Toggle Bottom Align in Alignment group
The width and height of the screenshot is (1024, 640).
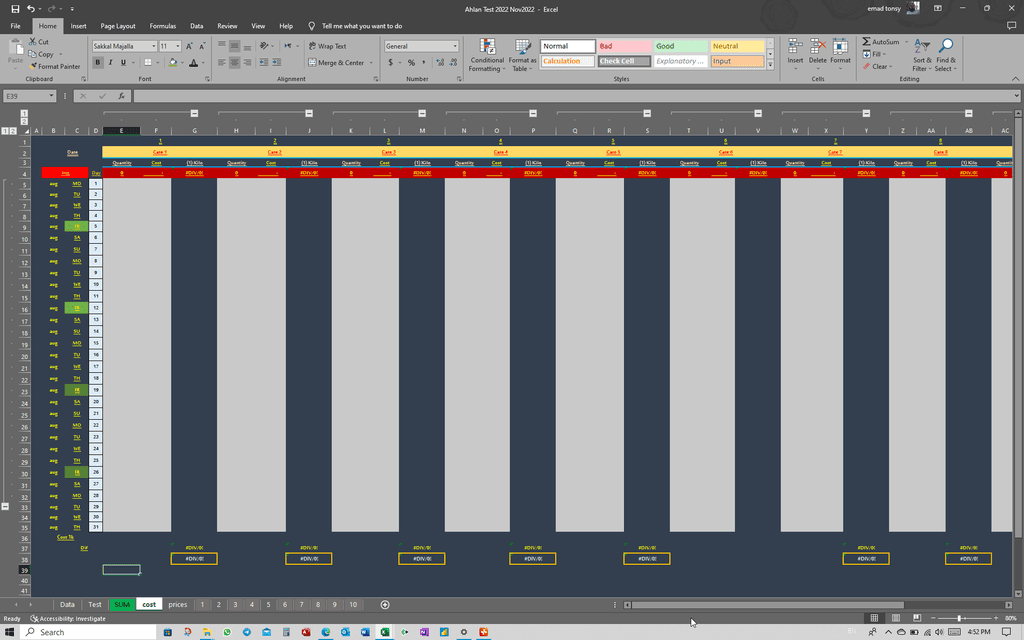tap(247, 46)
